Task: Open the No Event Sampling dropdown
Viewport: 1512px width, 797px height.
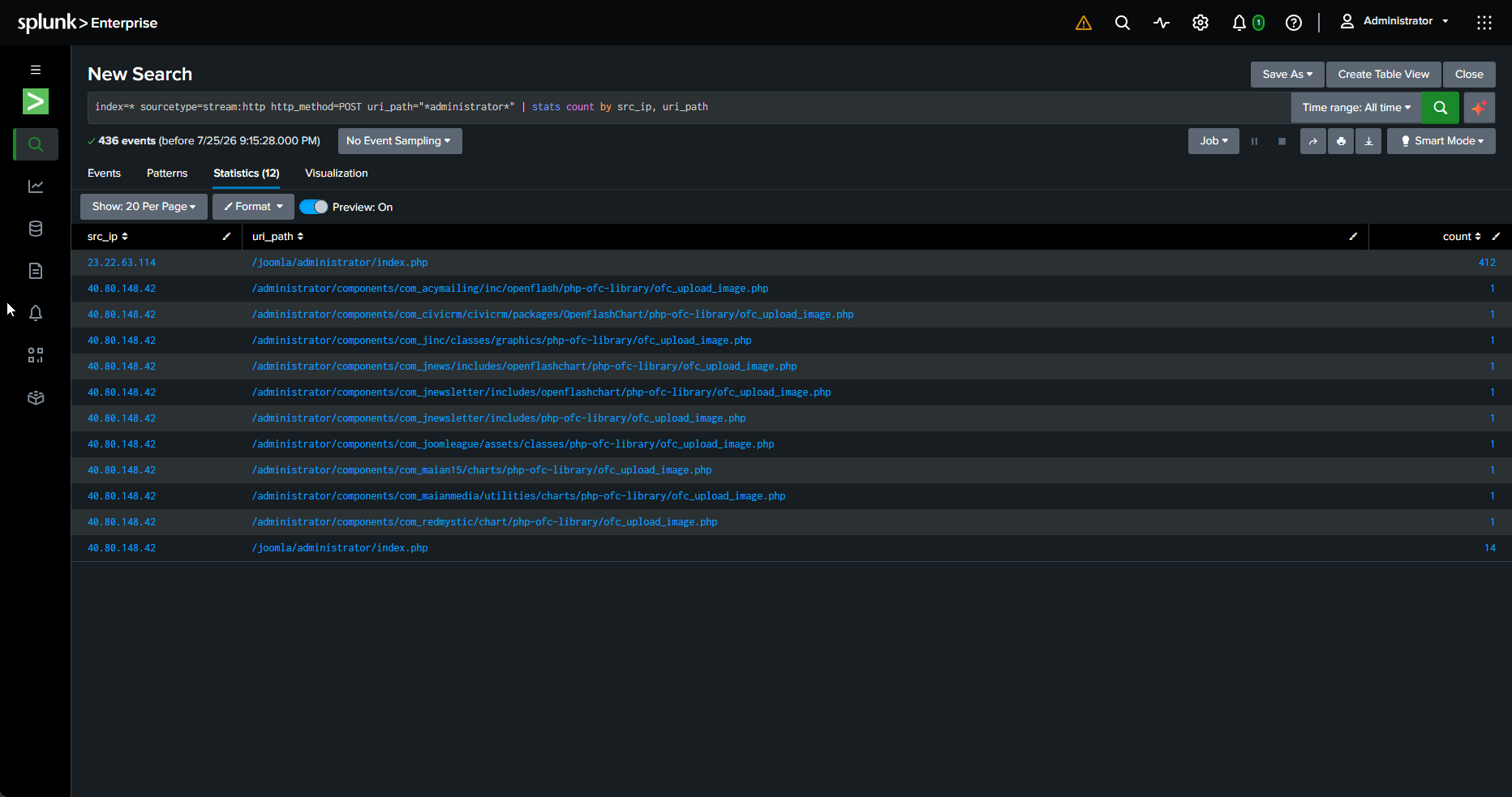Action: (400, 141)
